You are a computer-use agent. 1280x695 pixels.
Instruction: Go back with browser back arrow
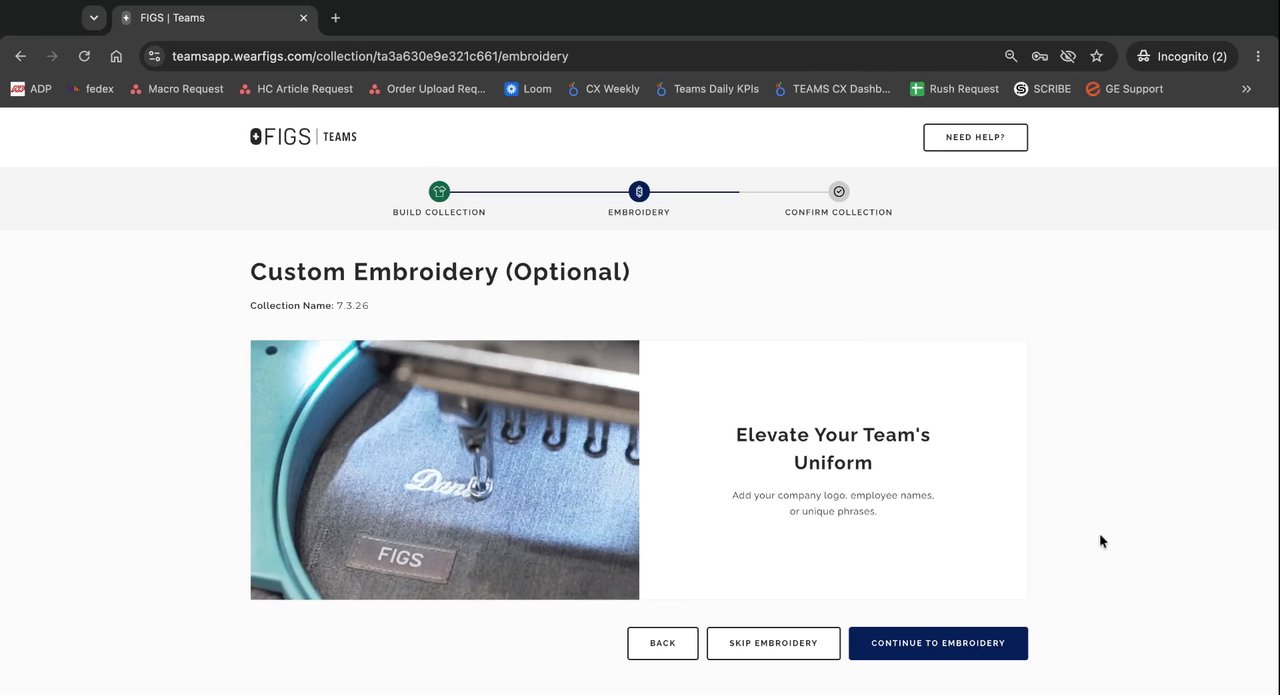20,57
